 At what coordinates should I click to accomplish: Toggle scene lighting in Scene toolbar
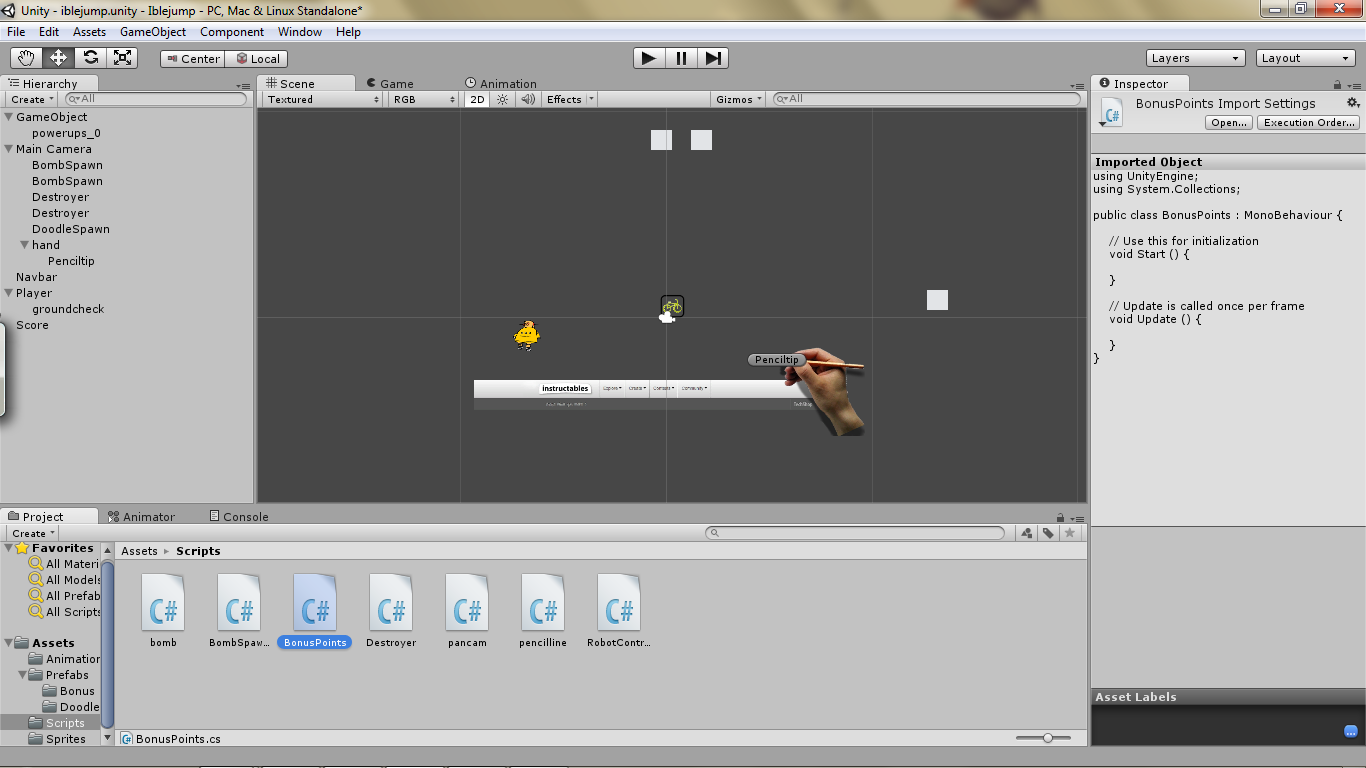point(503,99)
